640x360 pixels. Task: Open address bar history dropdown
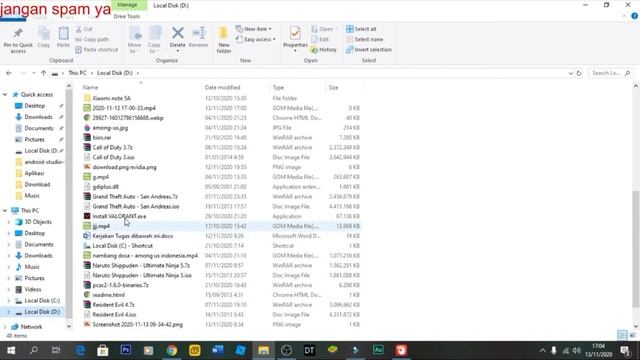pos(570,73)
